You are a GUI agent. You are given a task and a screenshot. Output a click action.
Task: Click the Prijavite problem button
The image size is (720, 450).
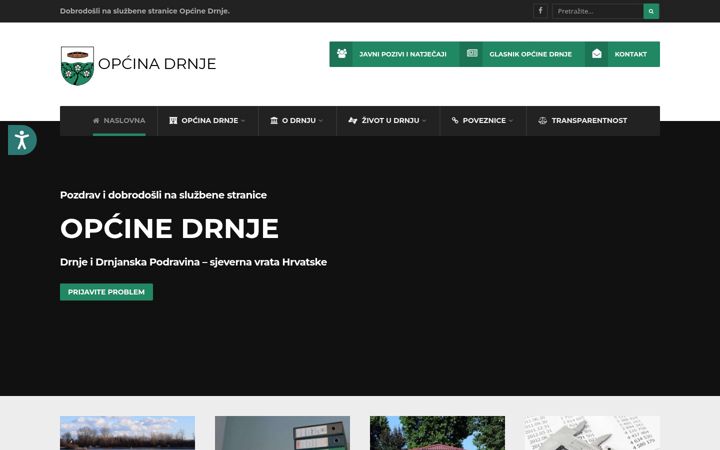106,292
